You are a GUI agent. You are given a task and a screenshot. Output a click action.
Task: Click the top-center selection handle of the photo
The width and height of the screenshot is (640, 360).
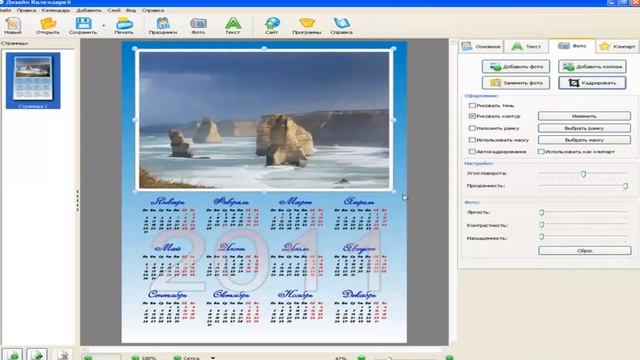tap(264, 49)
